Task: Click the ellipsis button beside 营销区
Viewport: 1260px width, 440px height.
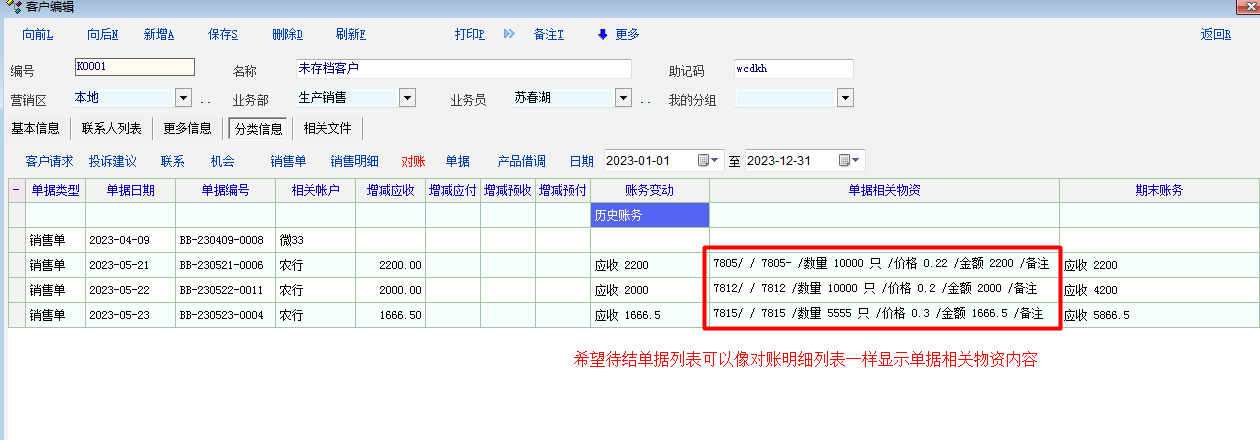Action: tap(205, 100)
